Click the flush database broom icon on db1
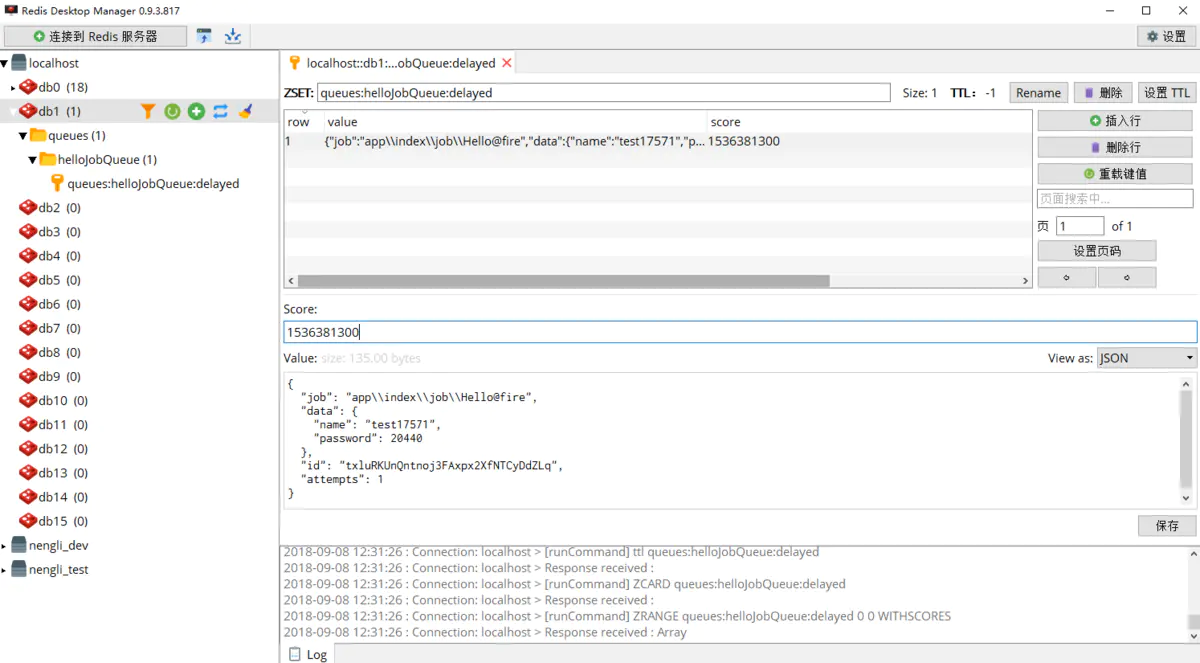This screenshot has height=663, width=1200. [245, 111]
